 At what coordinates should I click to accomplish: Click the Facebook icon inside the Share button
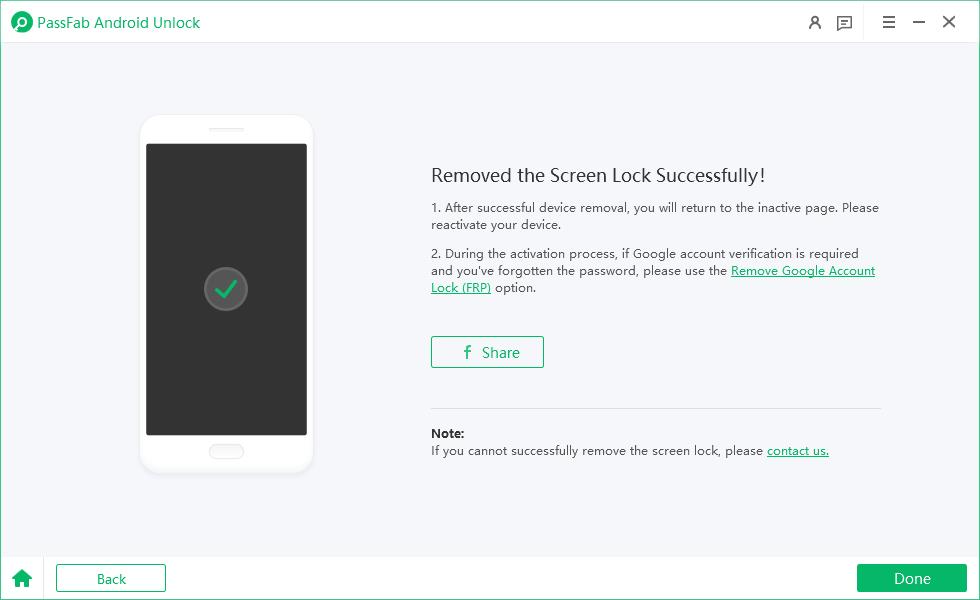pos(466,352)
